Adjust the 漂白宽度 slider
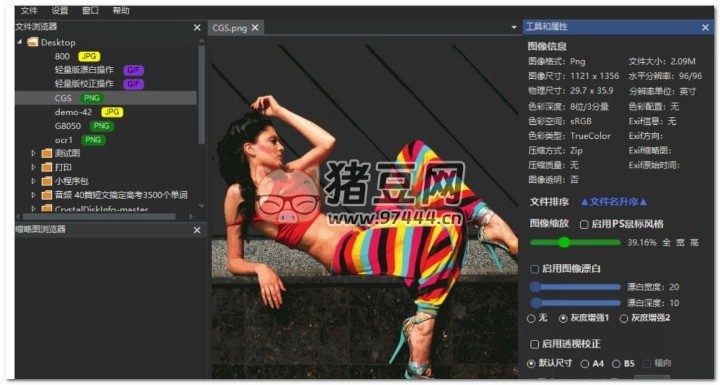The height and width of the screenshot is (385, 720). point(575,287)
